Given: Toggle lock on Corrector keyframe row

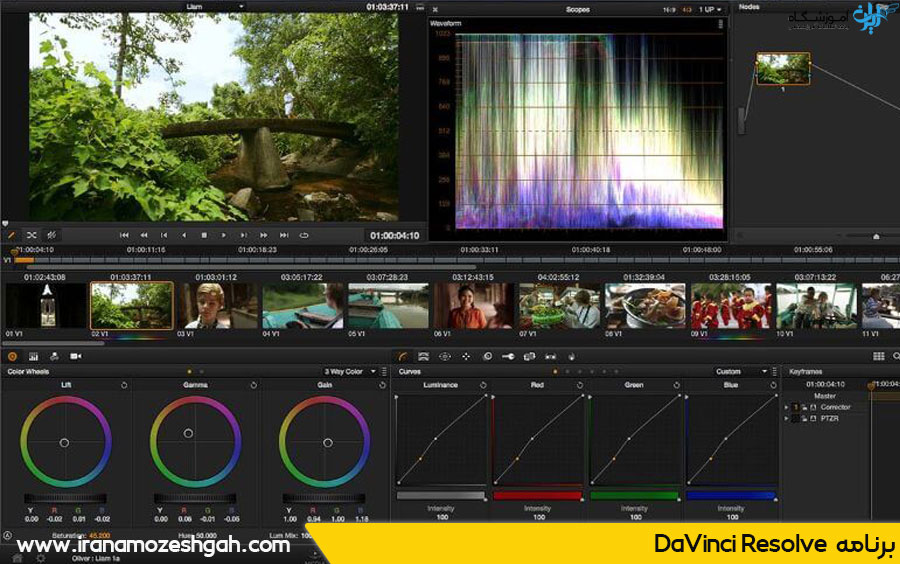Looking at the screenshot, I should [x=804, y=407].
